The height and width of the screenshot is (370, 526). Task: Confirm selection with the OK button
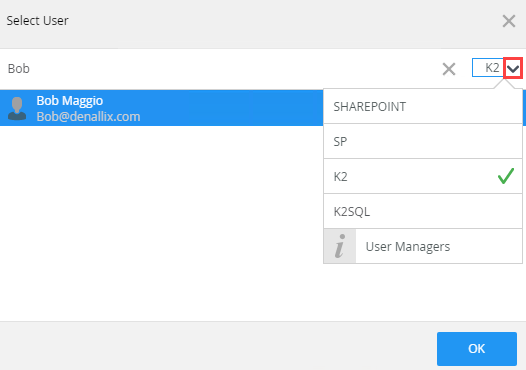[477, 349]
